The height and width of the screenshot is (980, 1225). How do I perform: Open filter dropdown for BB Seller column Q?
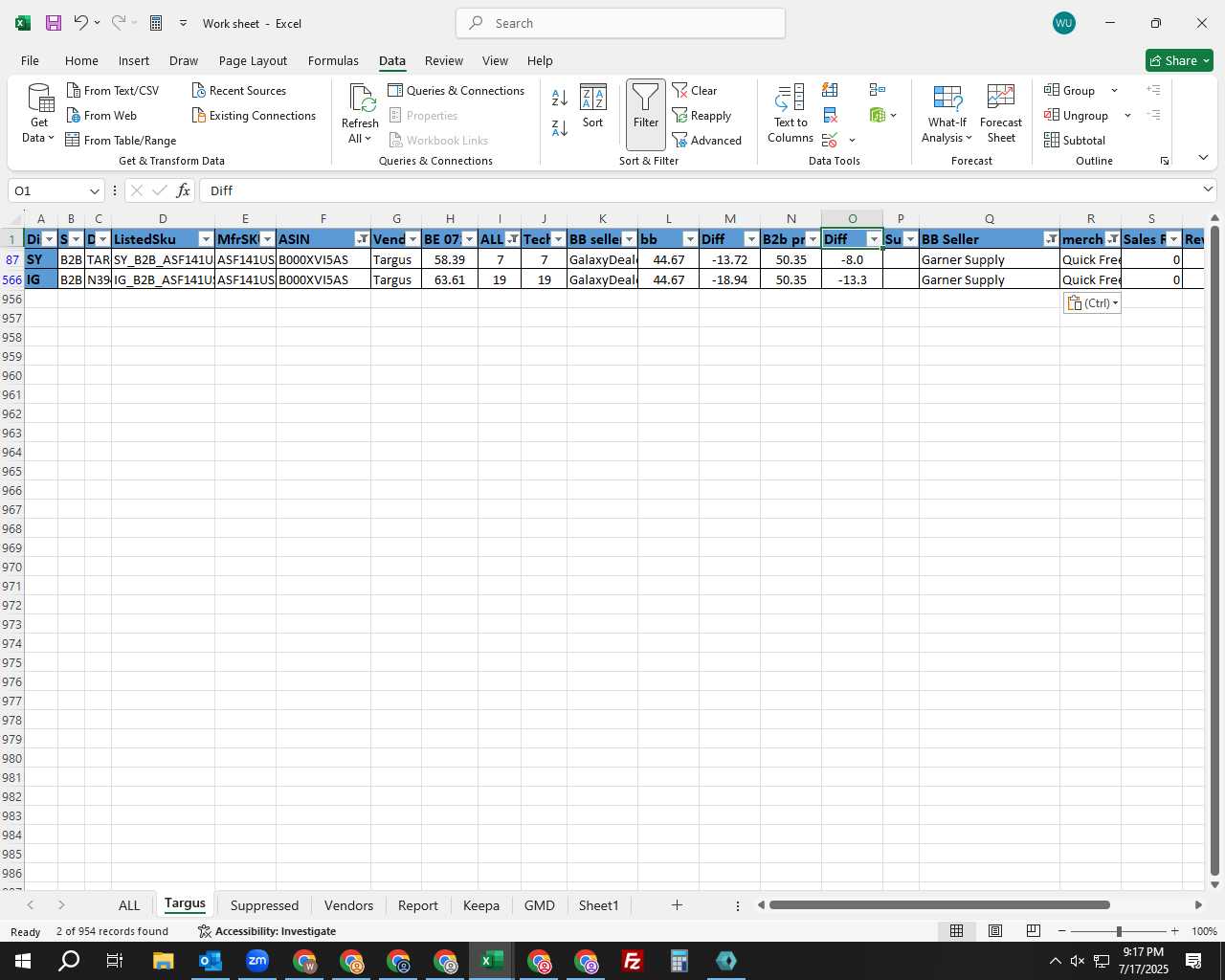tap(1052, 239)
